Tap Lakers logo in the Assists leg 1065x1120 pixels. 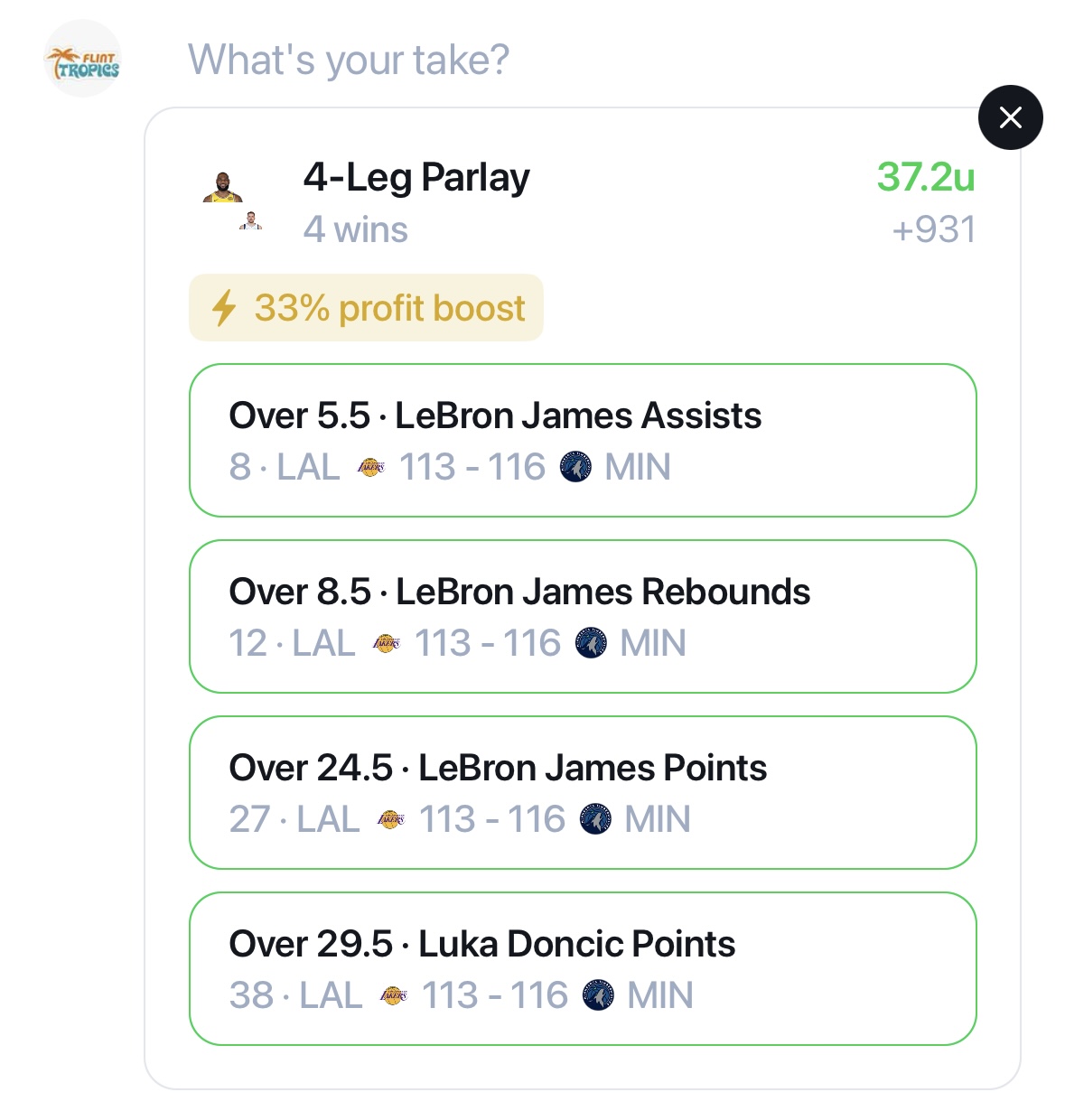[x=370, y=467]
